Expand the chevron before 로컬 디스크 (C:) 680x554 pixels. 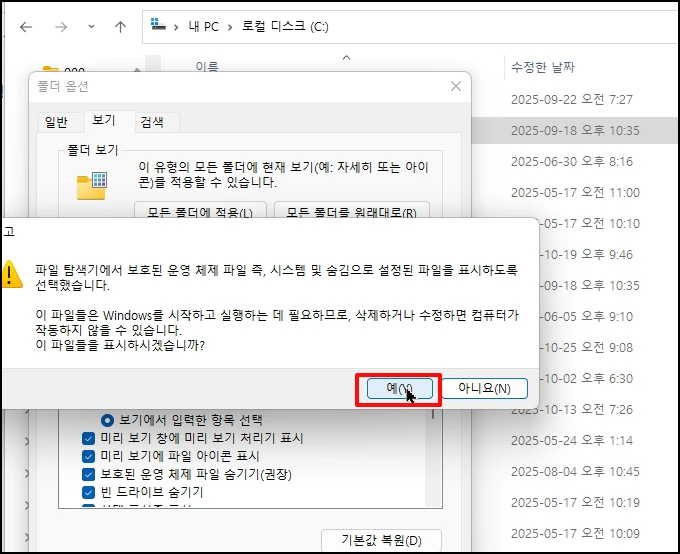[x=230, y=27]
